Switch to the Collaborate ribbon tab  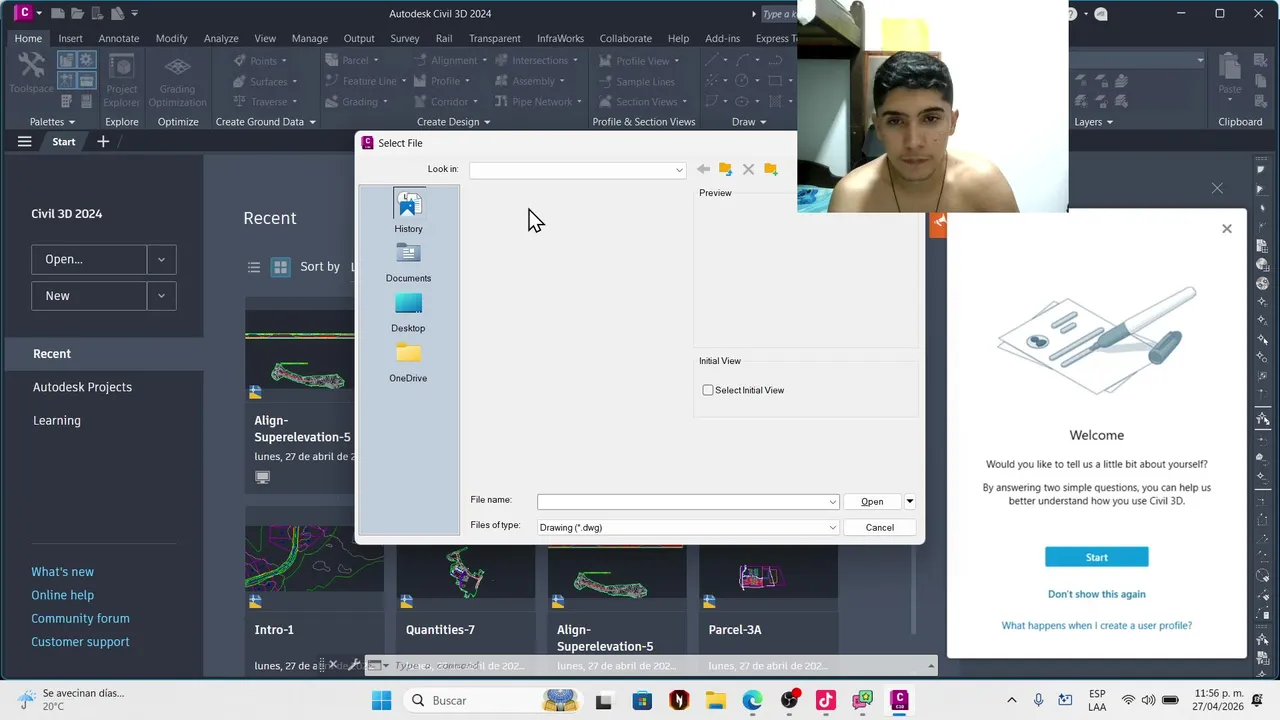(x=626, y=38)
